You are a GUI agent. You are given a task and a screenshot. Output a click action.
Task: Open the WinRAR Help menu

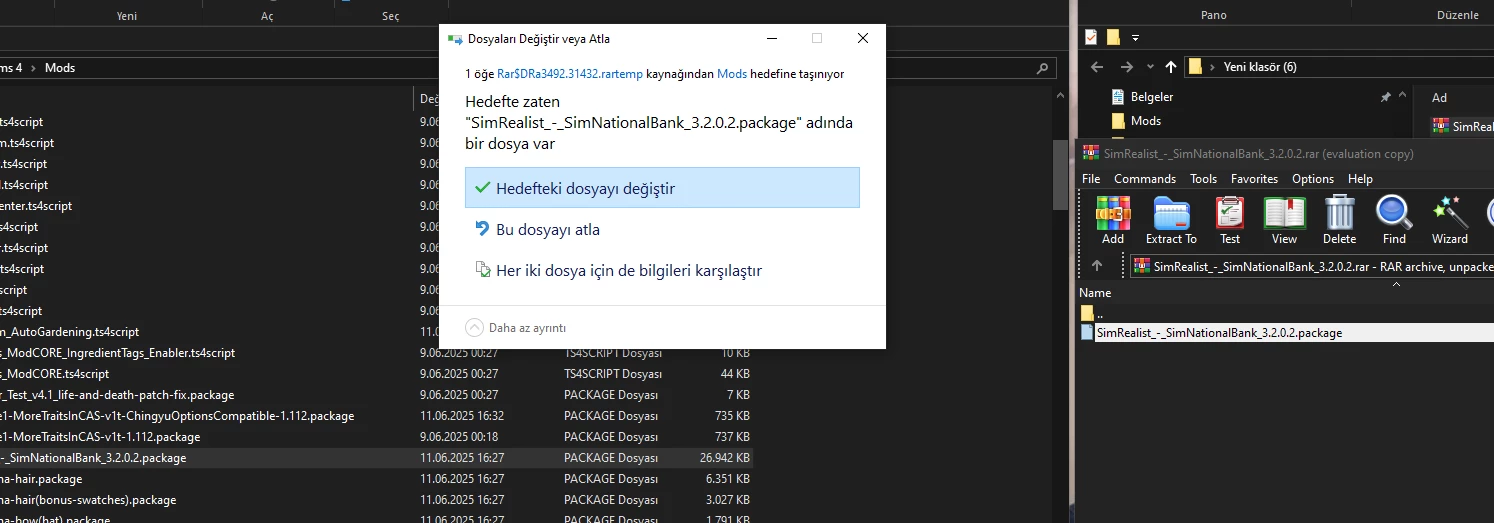pos(1360,179)
